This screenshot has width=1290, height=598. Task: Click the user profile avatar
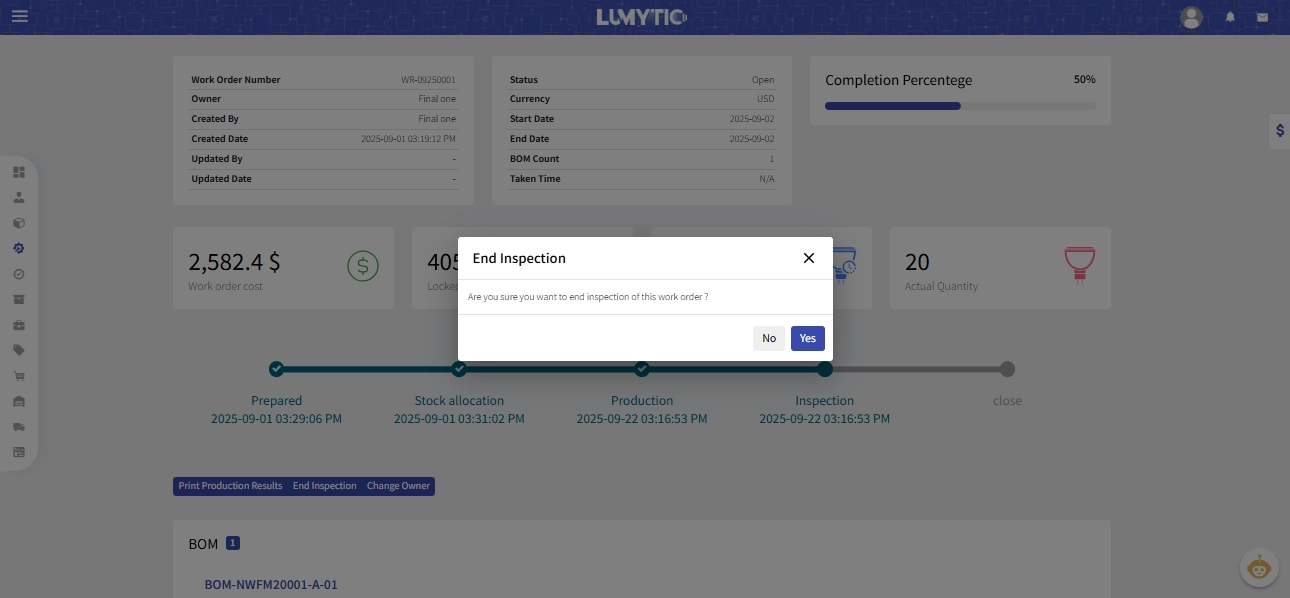tap(1191, 17)
